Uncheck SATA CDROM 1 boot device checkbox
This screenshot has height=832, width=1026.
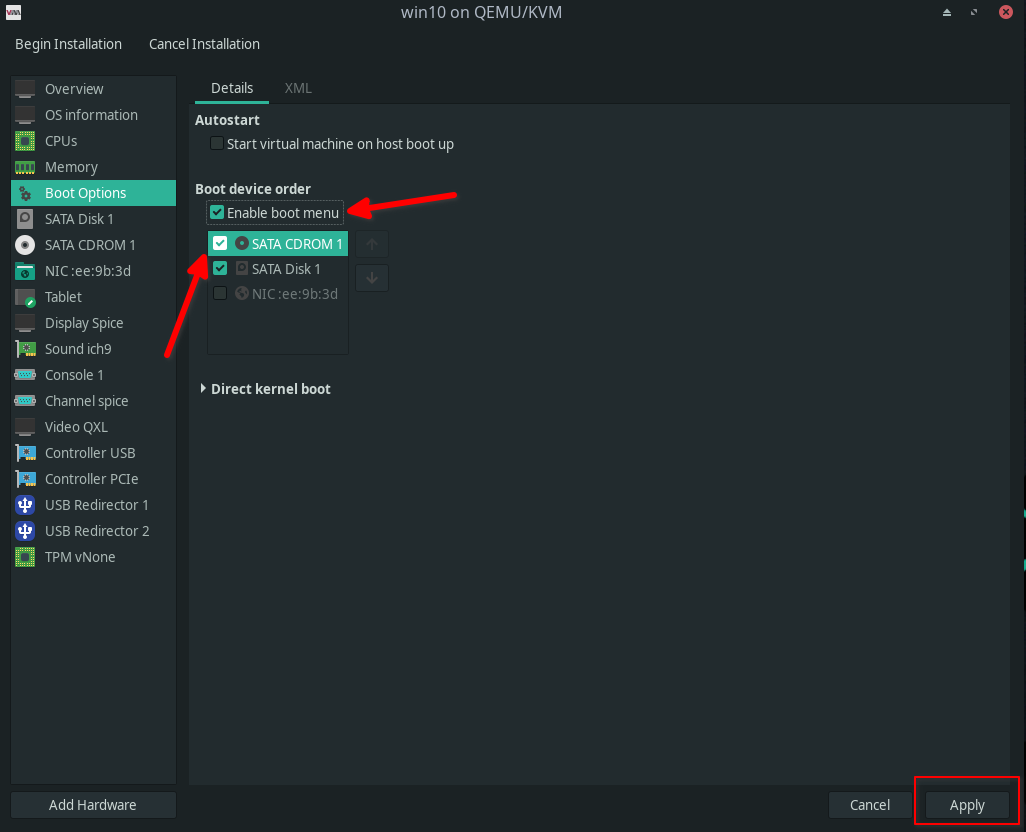220,243
